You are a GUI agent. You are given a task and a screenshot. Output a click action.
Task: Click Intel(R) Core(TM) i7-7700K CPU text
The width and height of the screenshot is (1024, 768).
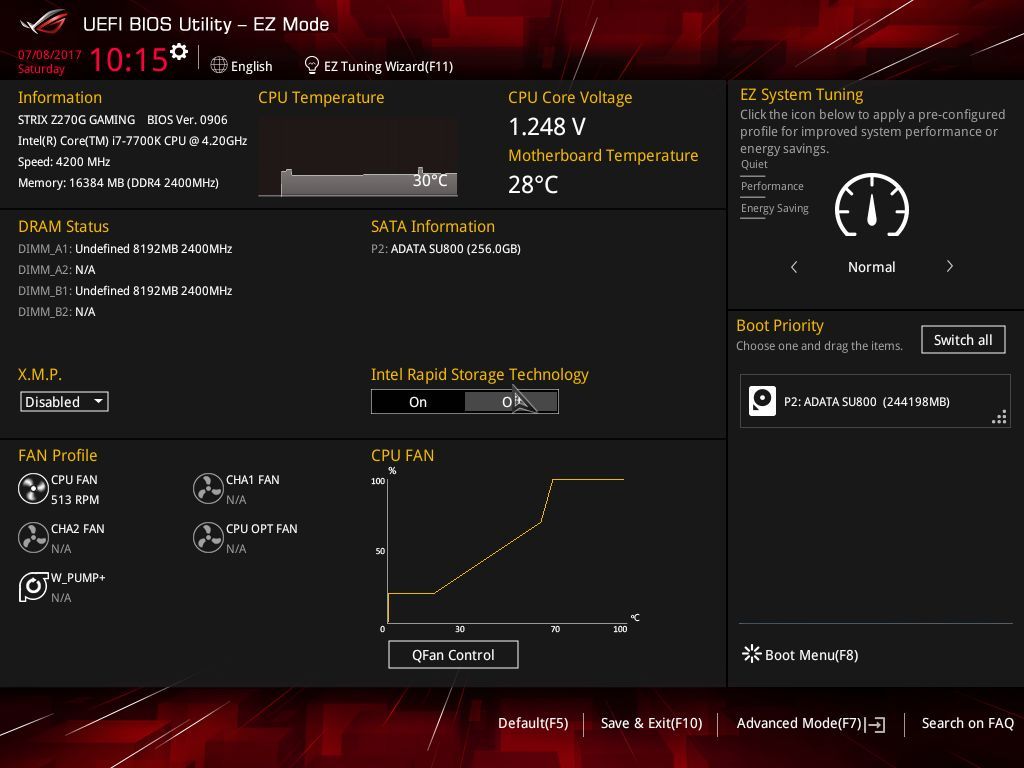(133, 141)
